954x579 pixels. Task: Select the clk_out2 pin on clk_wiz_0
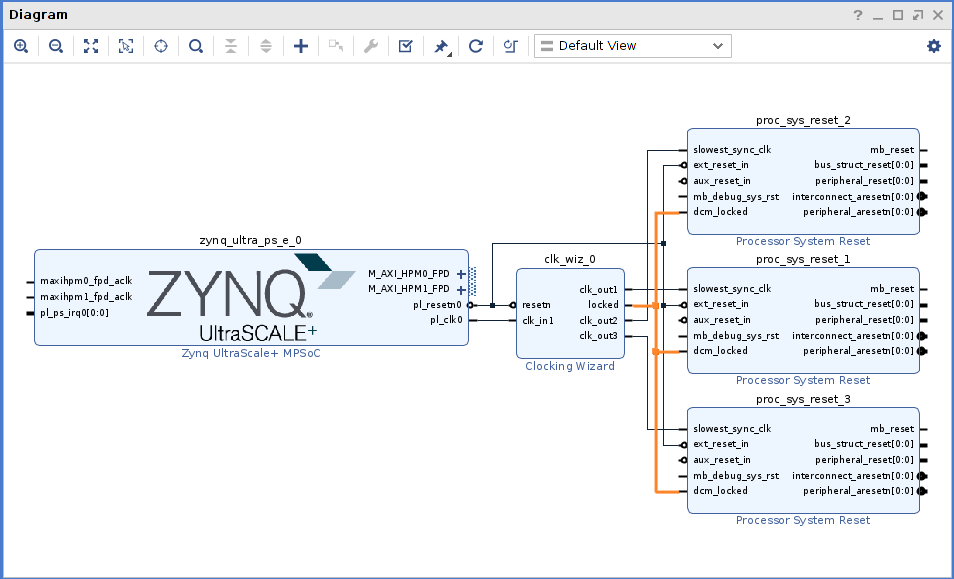[599, 321]
